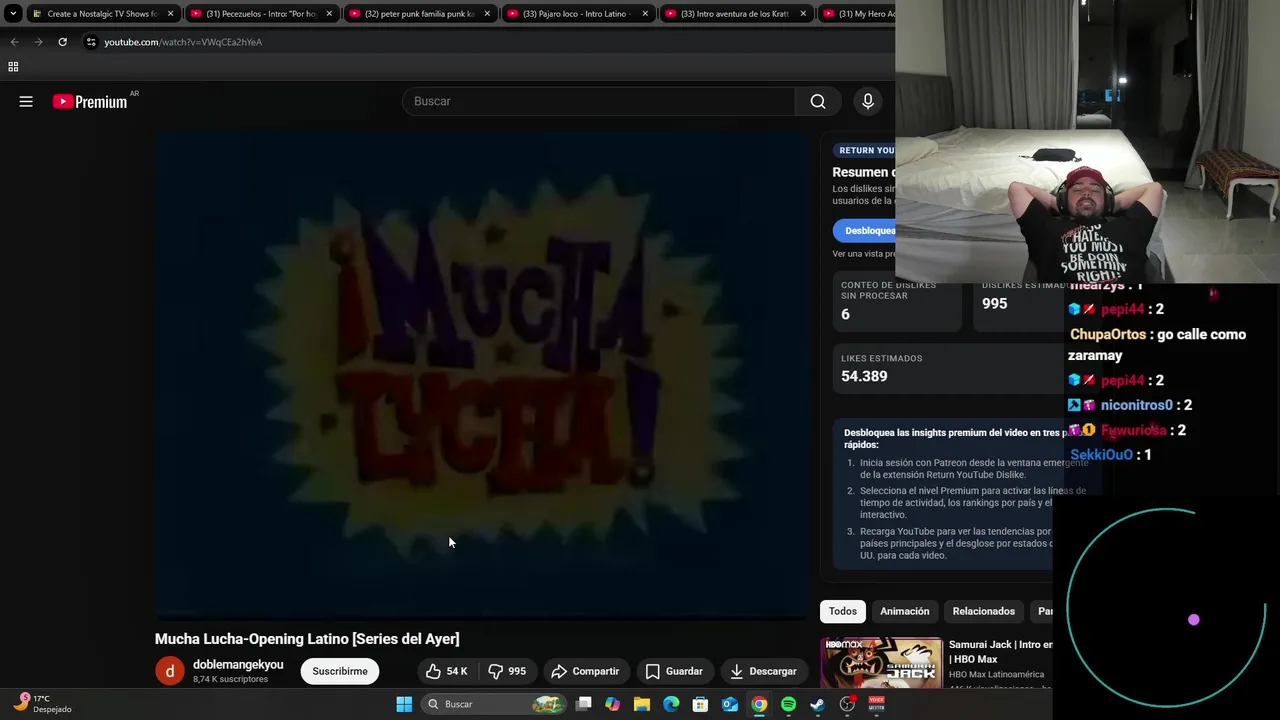The height and width of the screenshot is (720, 1280).
Task: Open the browser tab search dropdown
Action: [13, 14]
